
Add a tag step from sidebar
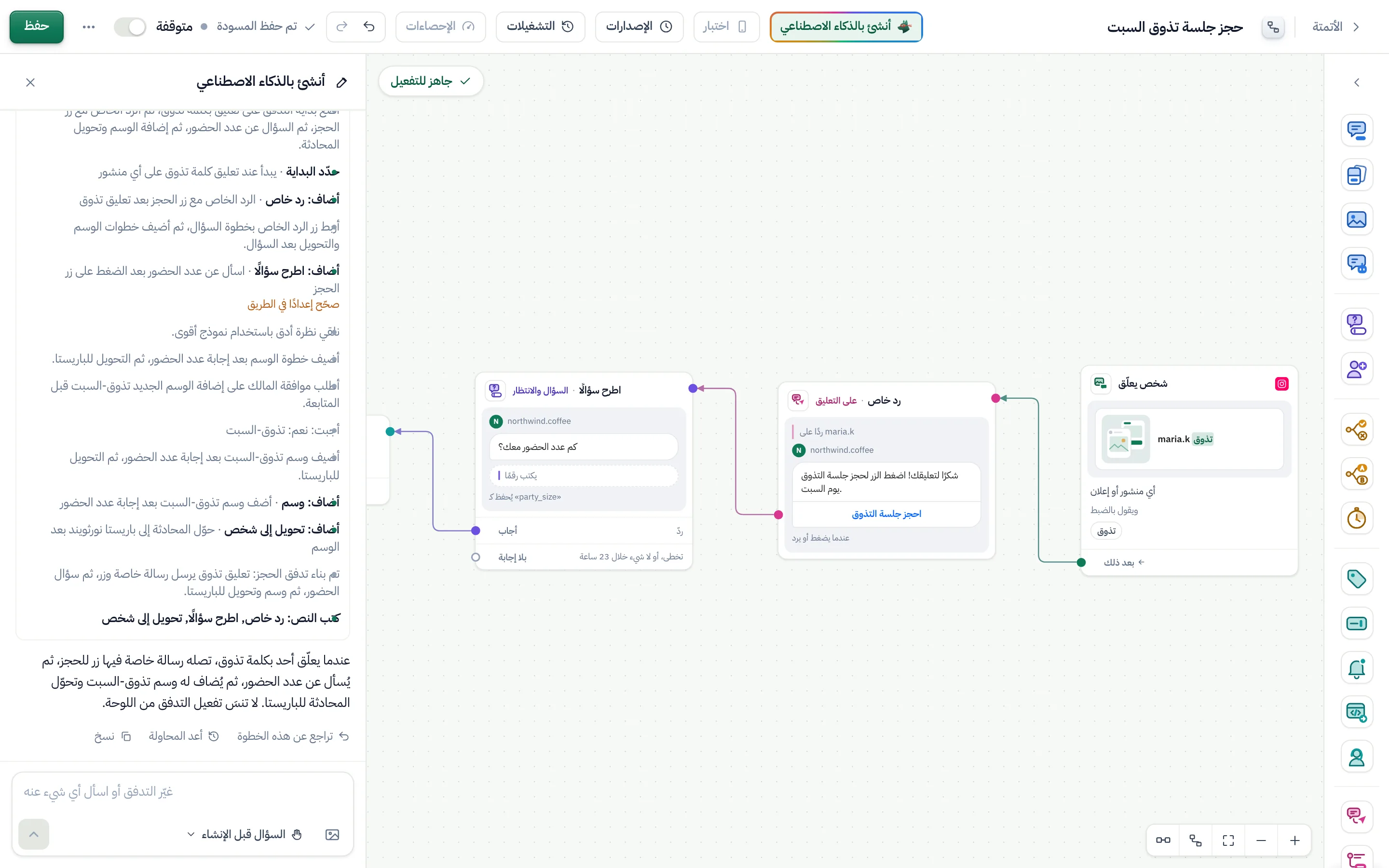click(1356, 579)
